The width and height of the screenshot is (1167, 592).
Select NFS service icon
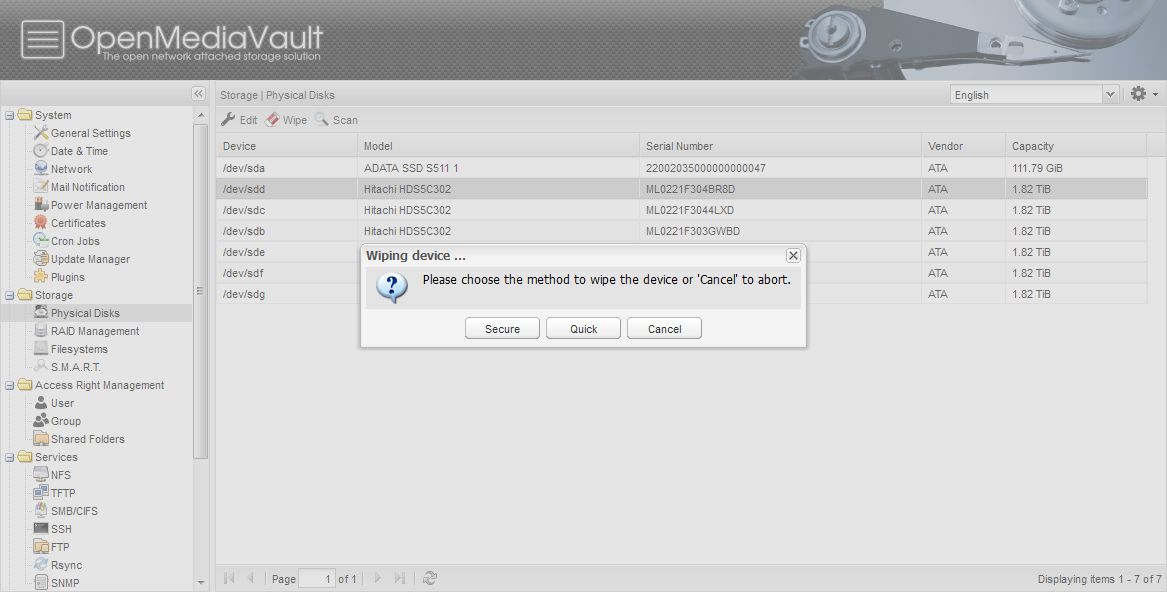tap(41, 474)
